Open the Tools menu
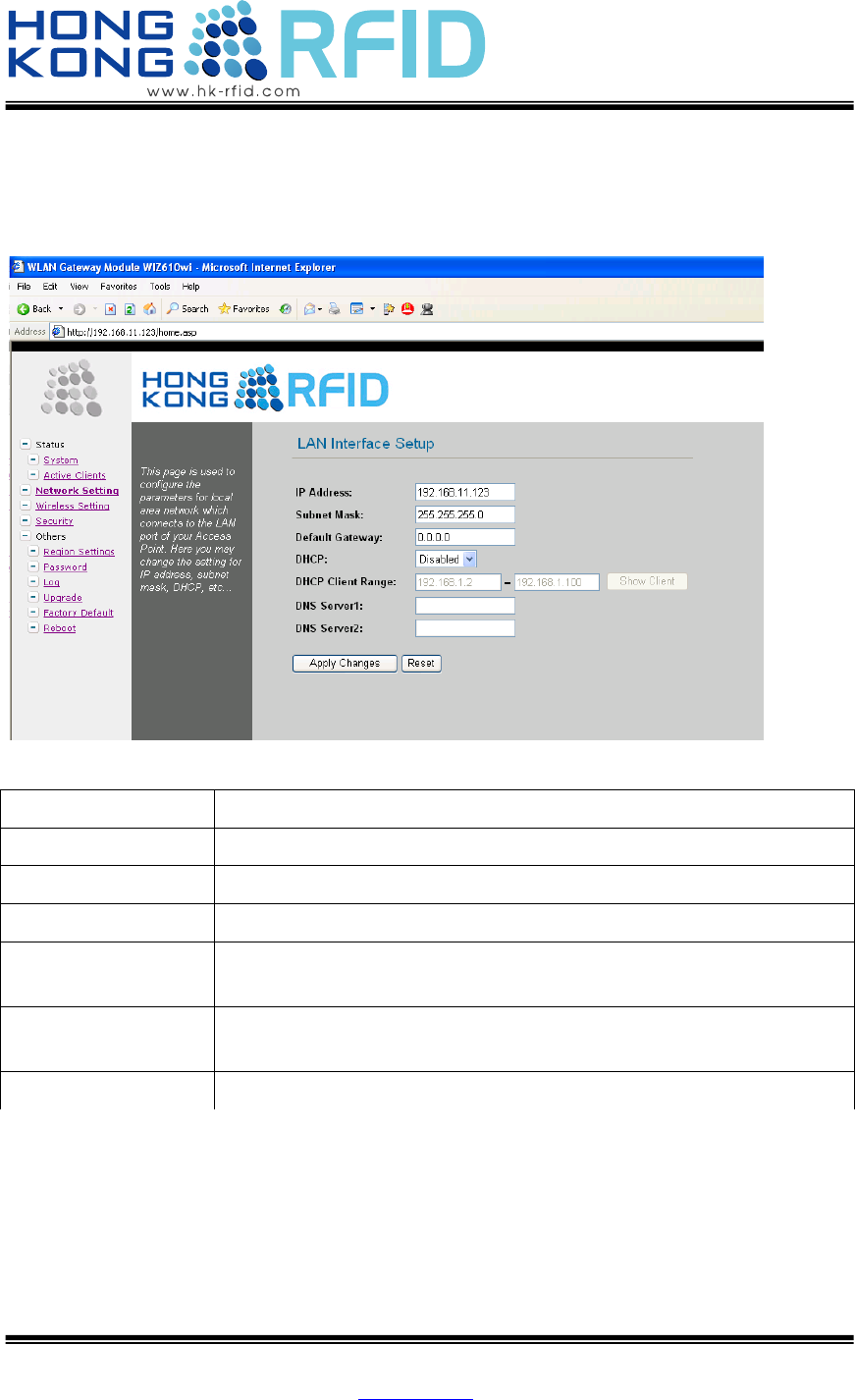 (160, 287)
